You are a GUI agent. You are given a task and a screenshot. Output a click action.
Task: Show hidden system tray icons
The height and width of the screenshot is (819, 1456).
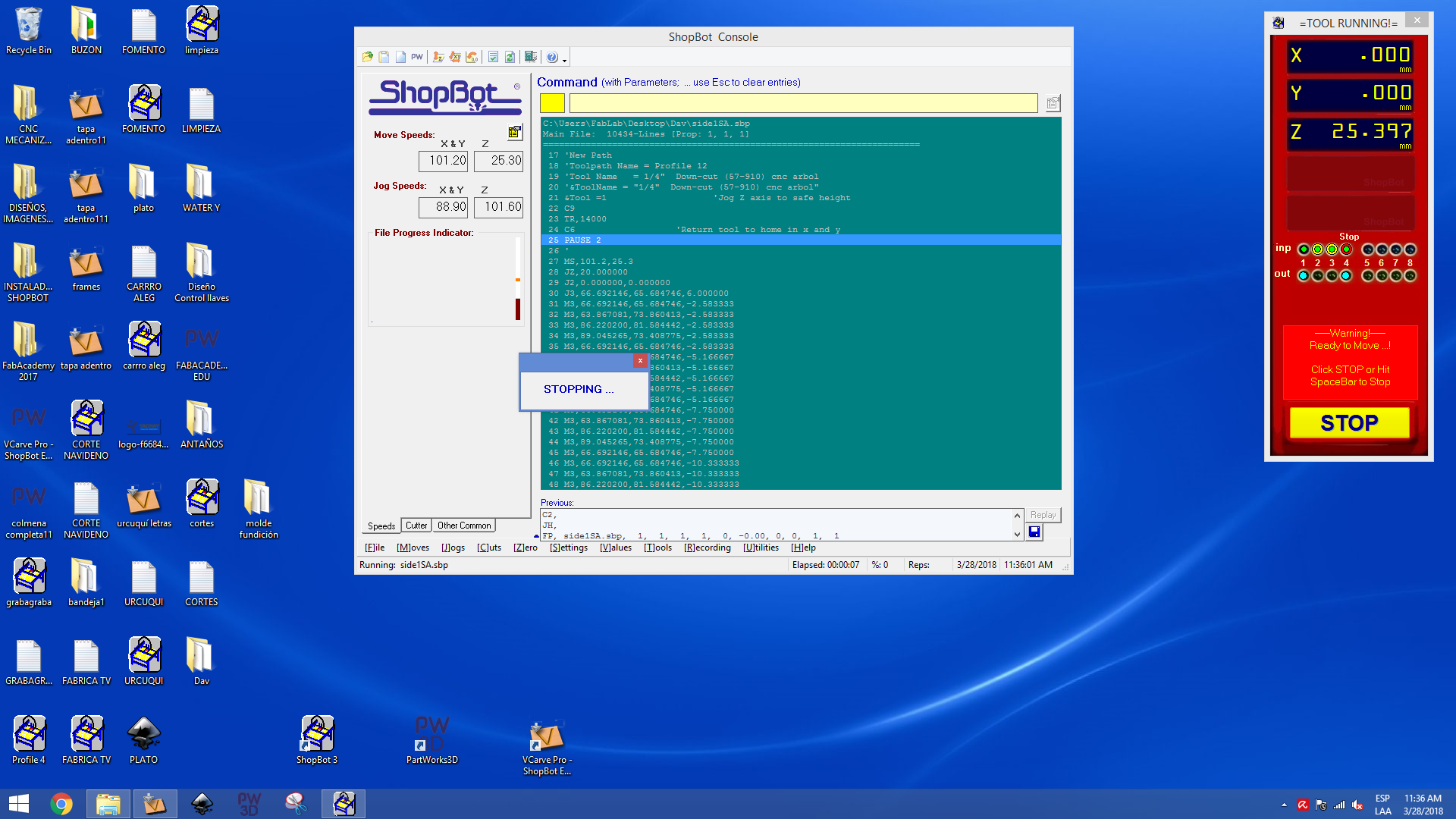(x=1284, y=805)
